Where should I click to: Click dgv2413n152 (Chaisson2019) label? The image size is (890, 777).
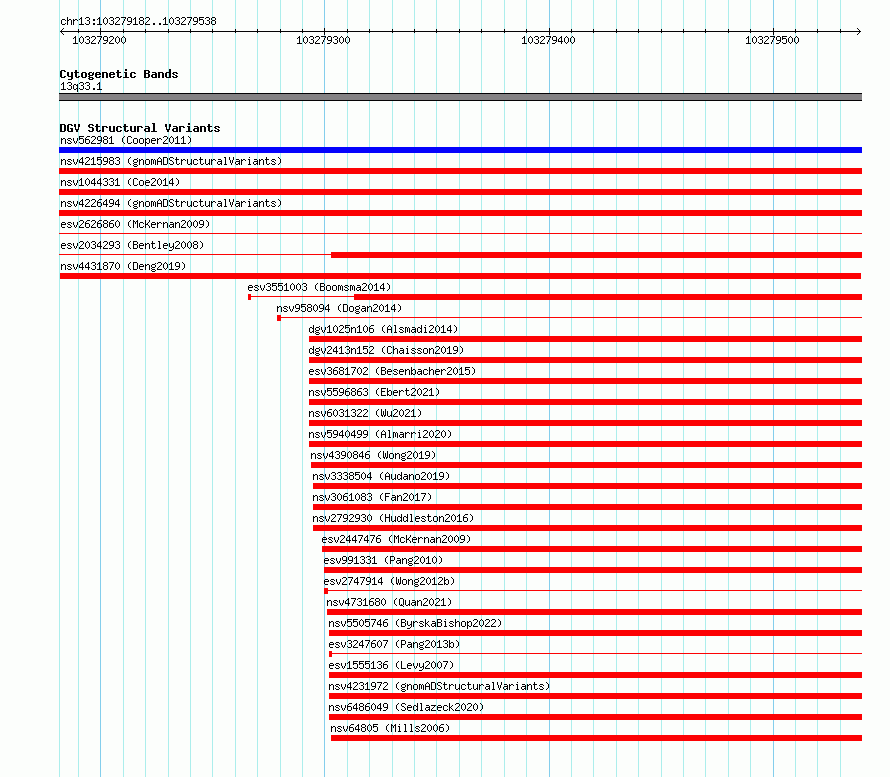386,350
